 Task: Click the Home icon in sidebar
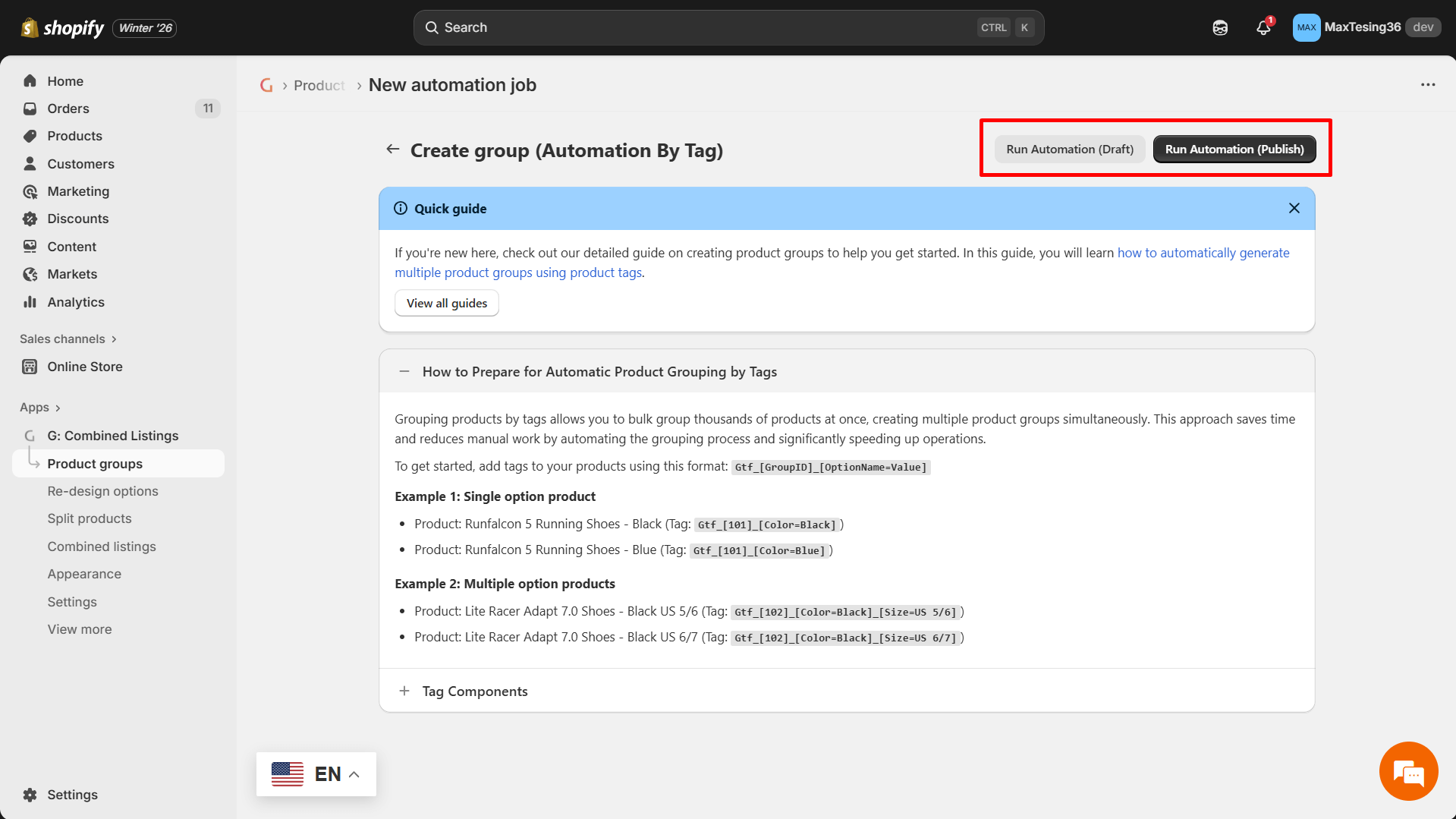(30, 81)
